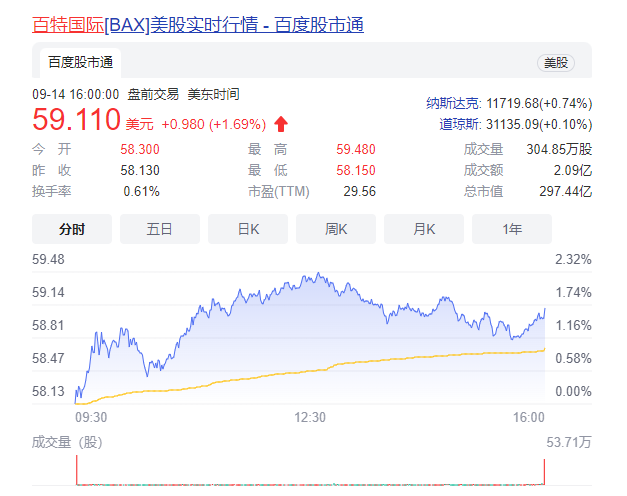Viewport: 627px width, 496px height.
Task: Click the blue intraday price line peak near 12:30
Action: (318, 274)
